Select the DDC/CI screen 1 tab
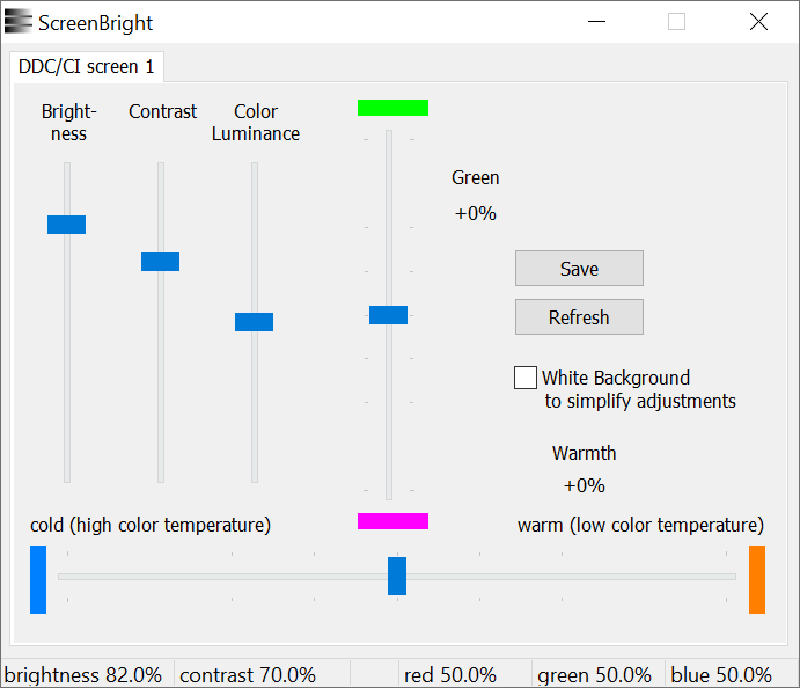Screen dimensions: 800x688 click(x=87, y=67)
